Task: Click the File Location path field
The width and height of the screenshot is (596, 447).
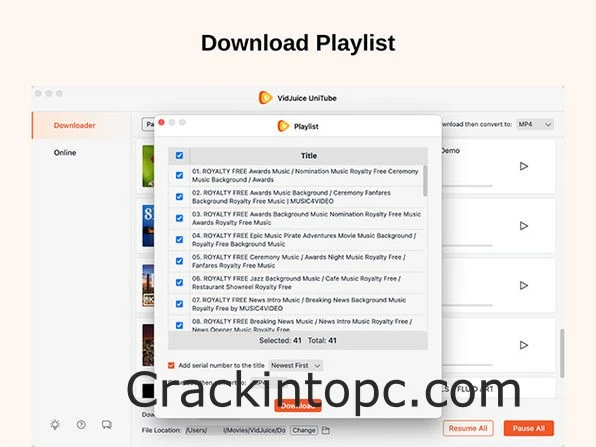Action: click(x=236, y=430)
